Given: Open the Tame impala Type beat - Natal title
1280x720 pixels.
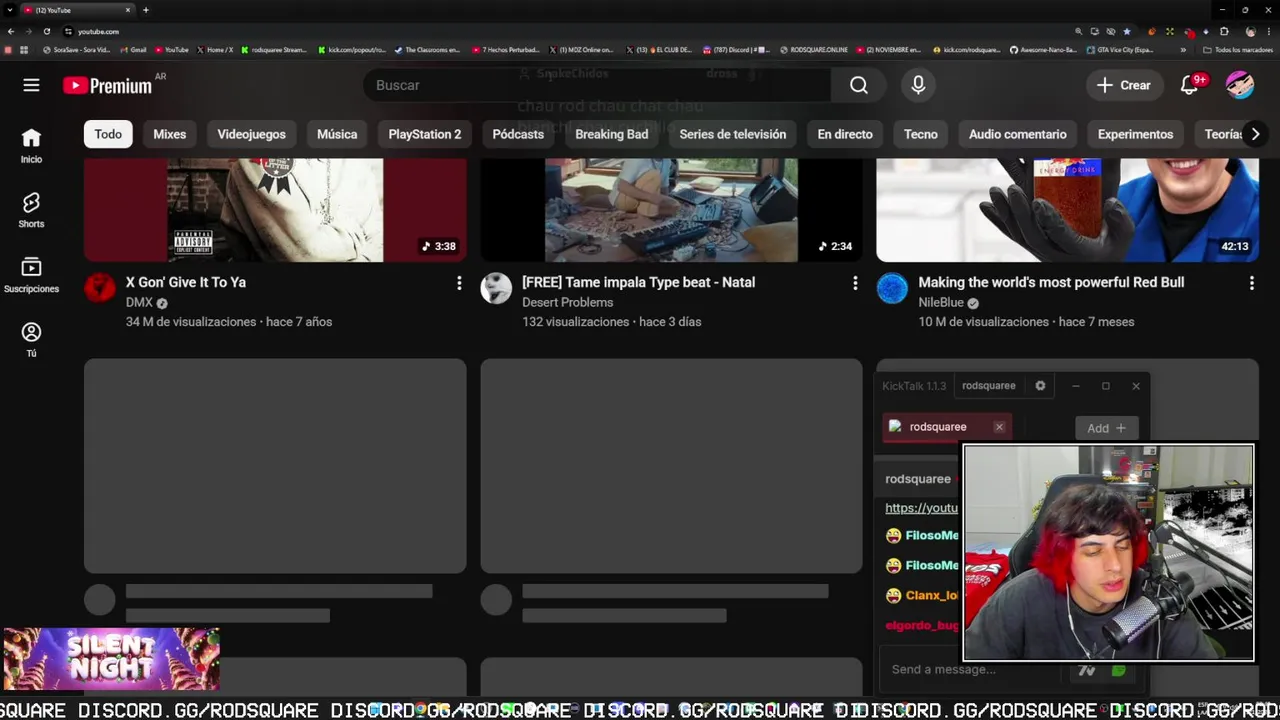Looking at the screenshot, I should click(x=638, y=282).
